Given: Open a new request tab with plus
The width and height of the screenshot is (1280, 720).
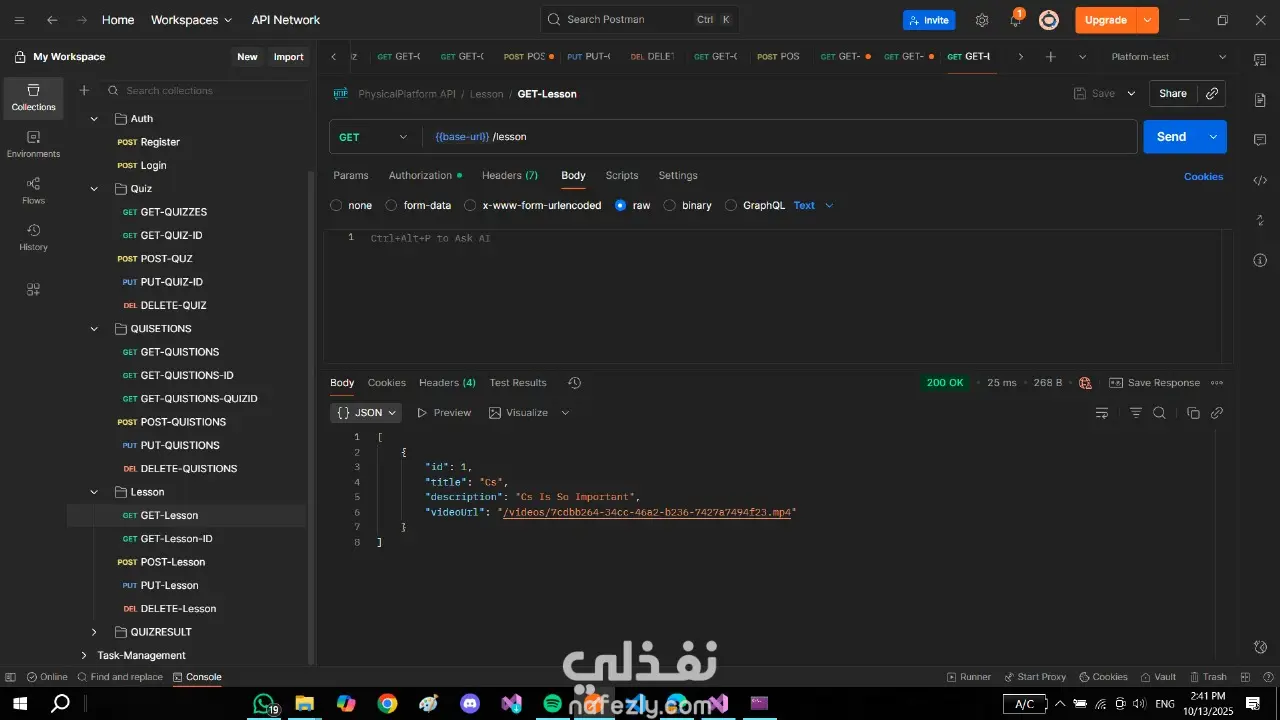Looking at the screenshot, I should (x=1050, y=57).
